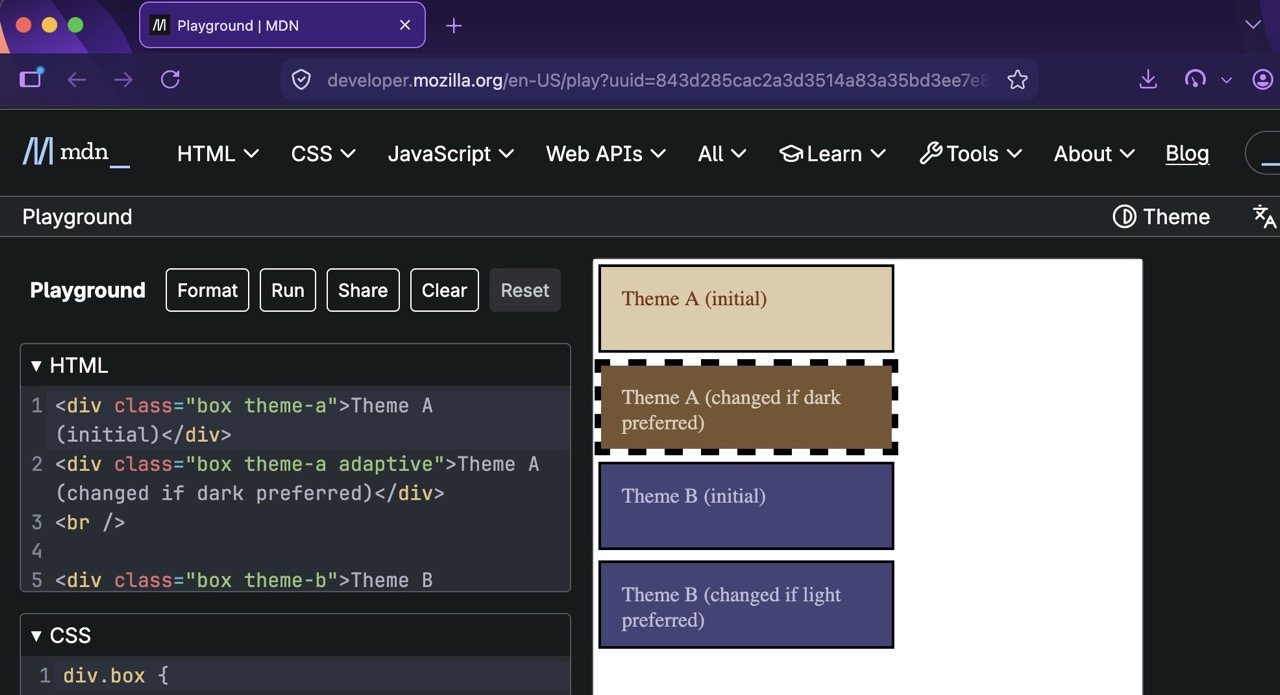The image size is (1280, 695).
Task: Click the Playground heading next to Format
Action: click(87, 290)
